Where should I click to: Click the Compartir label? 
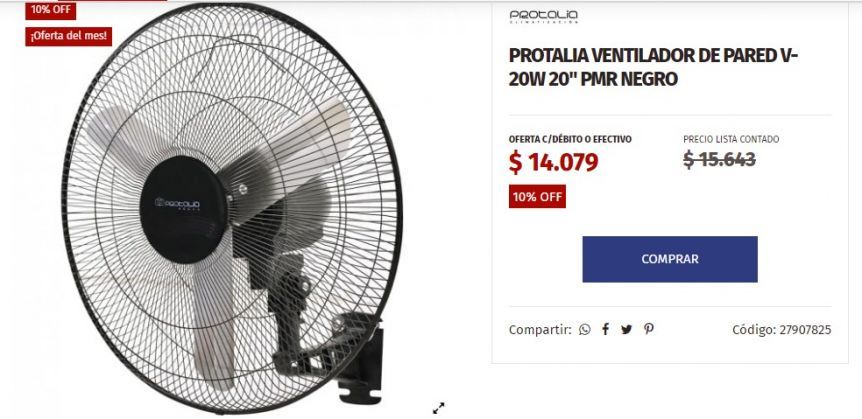point(540,330)
